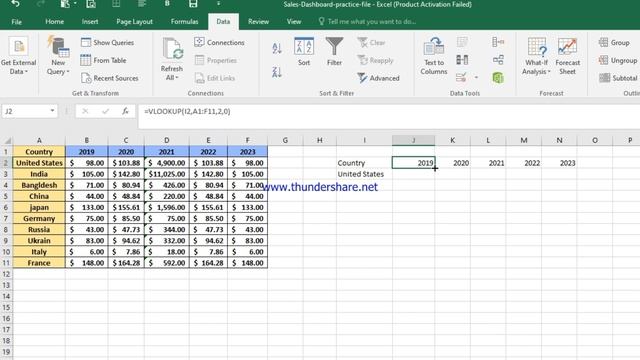Viewport: 640px width, 360px height.
Task: Select column F header
Action: pyautogui.click(x=247, y=140)
